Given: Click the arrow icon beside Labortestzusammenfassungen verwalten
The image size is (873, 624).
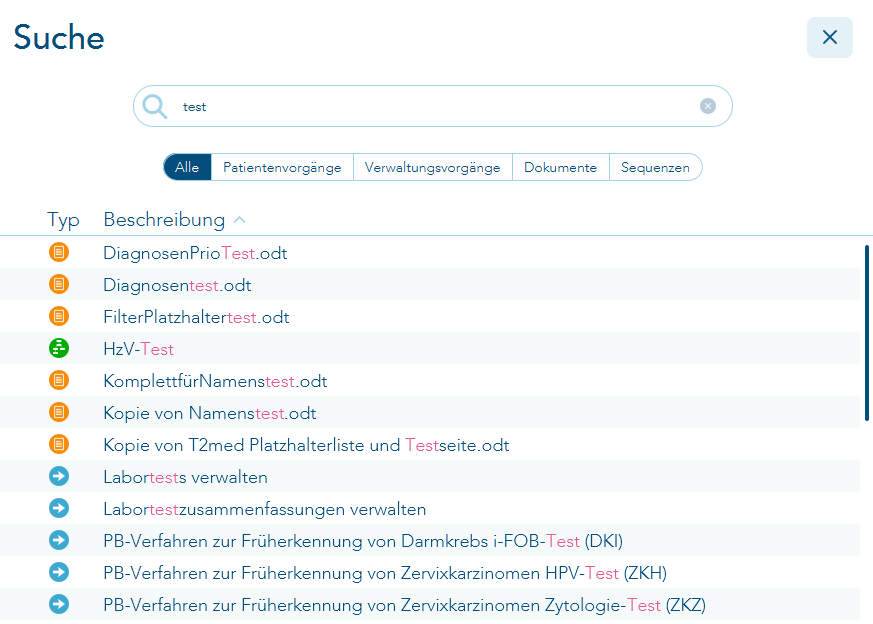Looking at the screenshot, I should (x=59, y=509).
